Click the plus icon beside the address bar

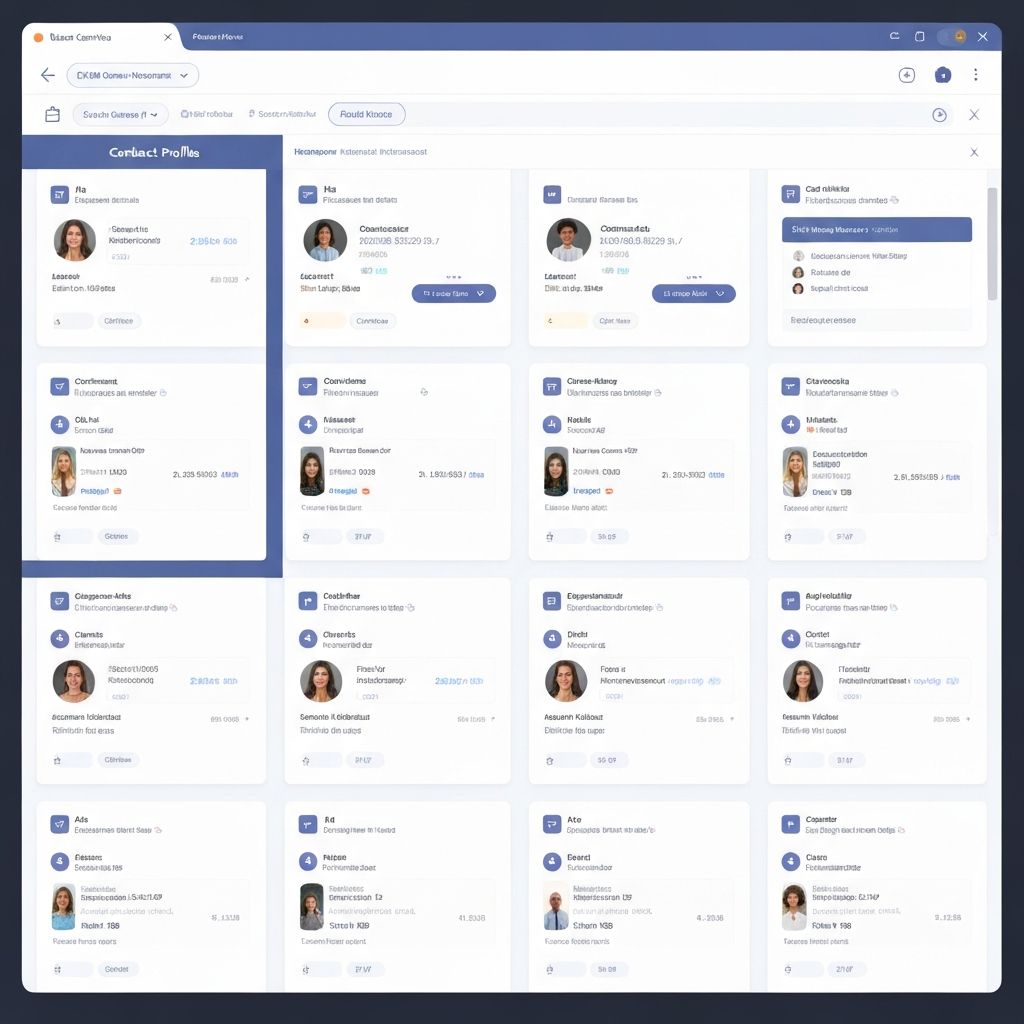(906, 75)
